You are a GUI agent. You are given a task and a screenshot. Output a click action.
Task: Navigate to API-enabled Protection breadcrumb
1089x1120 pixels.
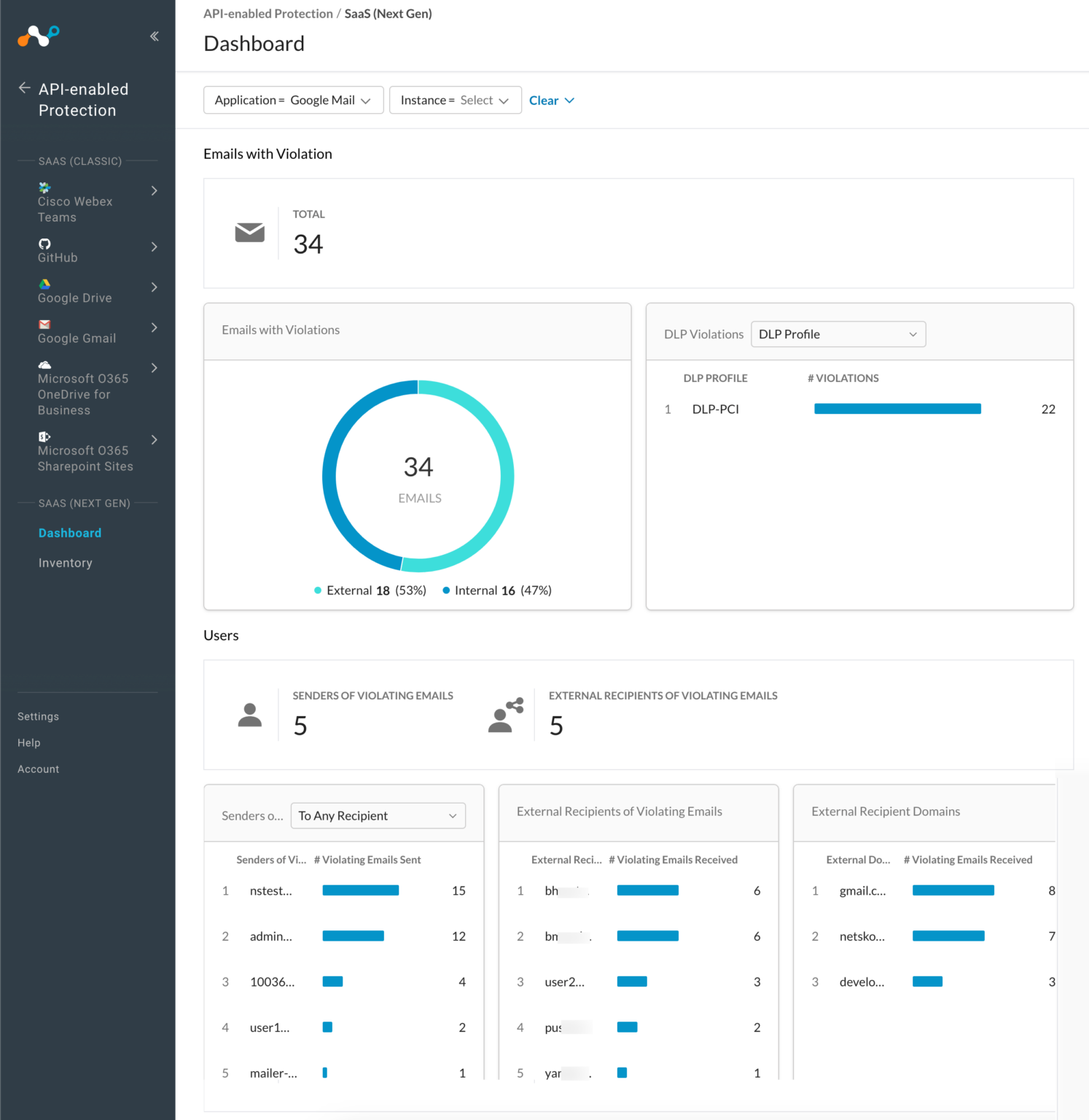click(x=268, y=13)
